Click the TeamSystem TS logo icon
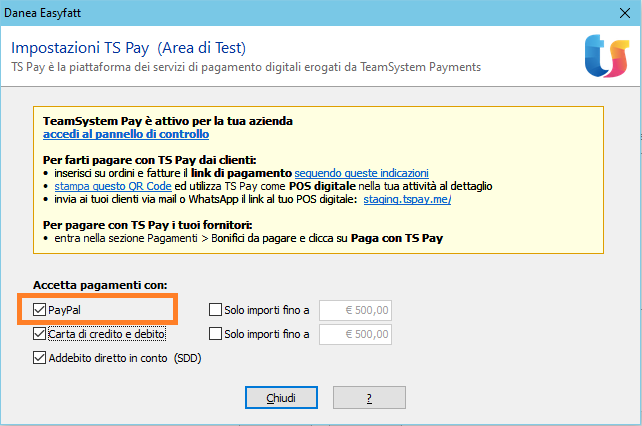 (x=607, y=56)
